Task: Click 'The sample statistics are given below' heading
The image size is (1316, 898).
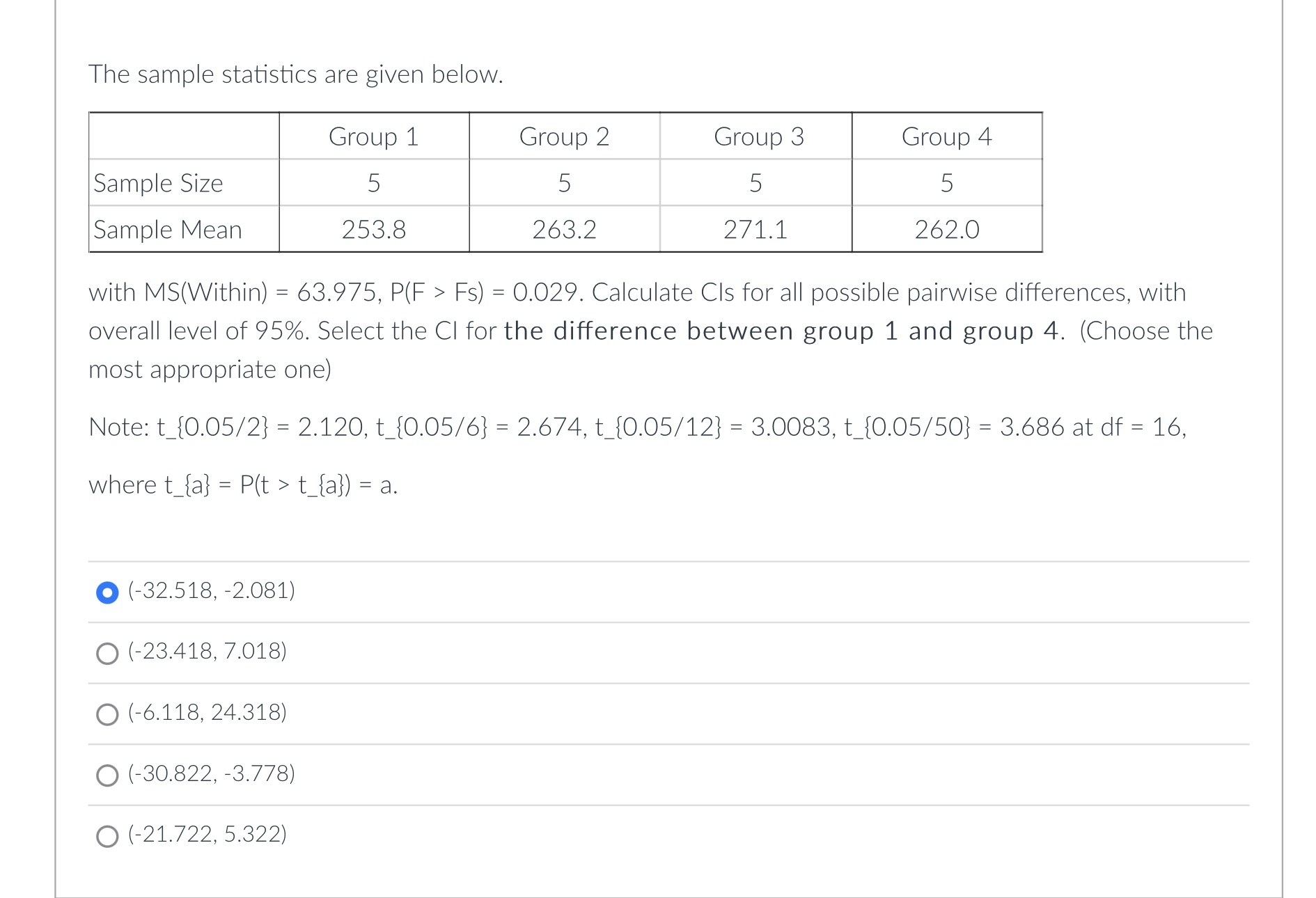Action: [296, 74]
